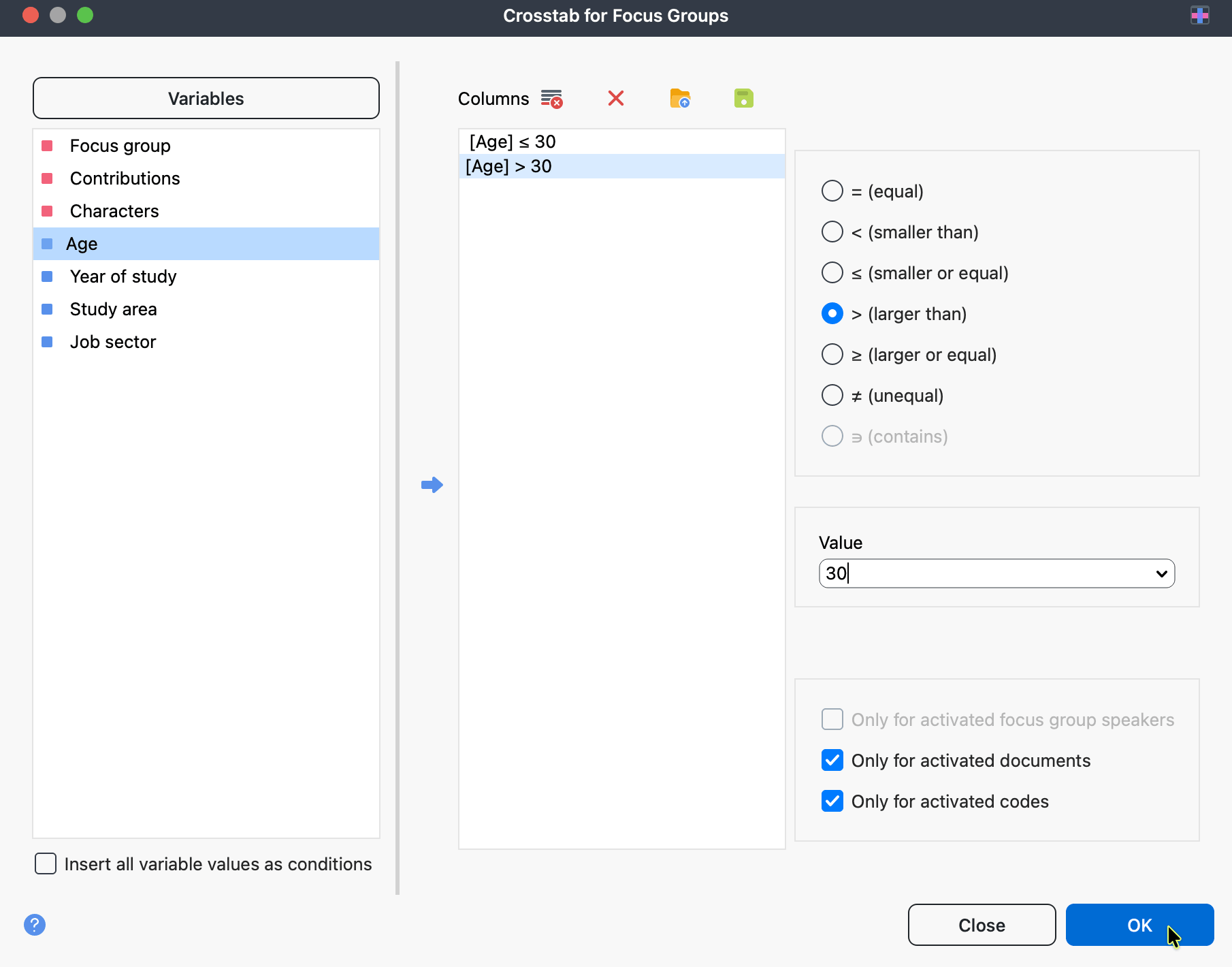
Task: Choose ∍ (contains) operator
Action: click(832, 437)
